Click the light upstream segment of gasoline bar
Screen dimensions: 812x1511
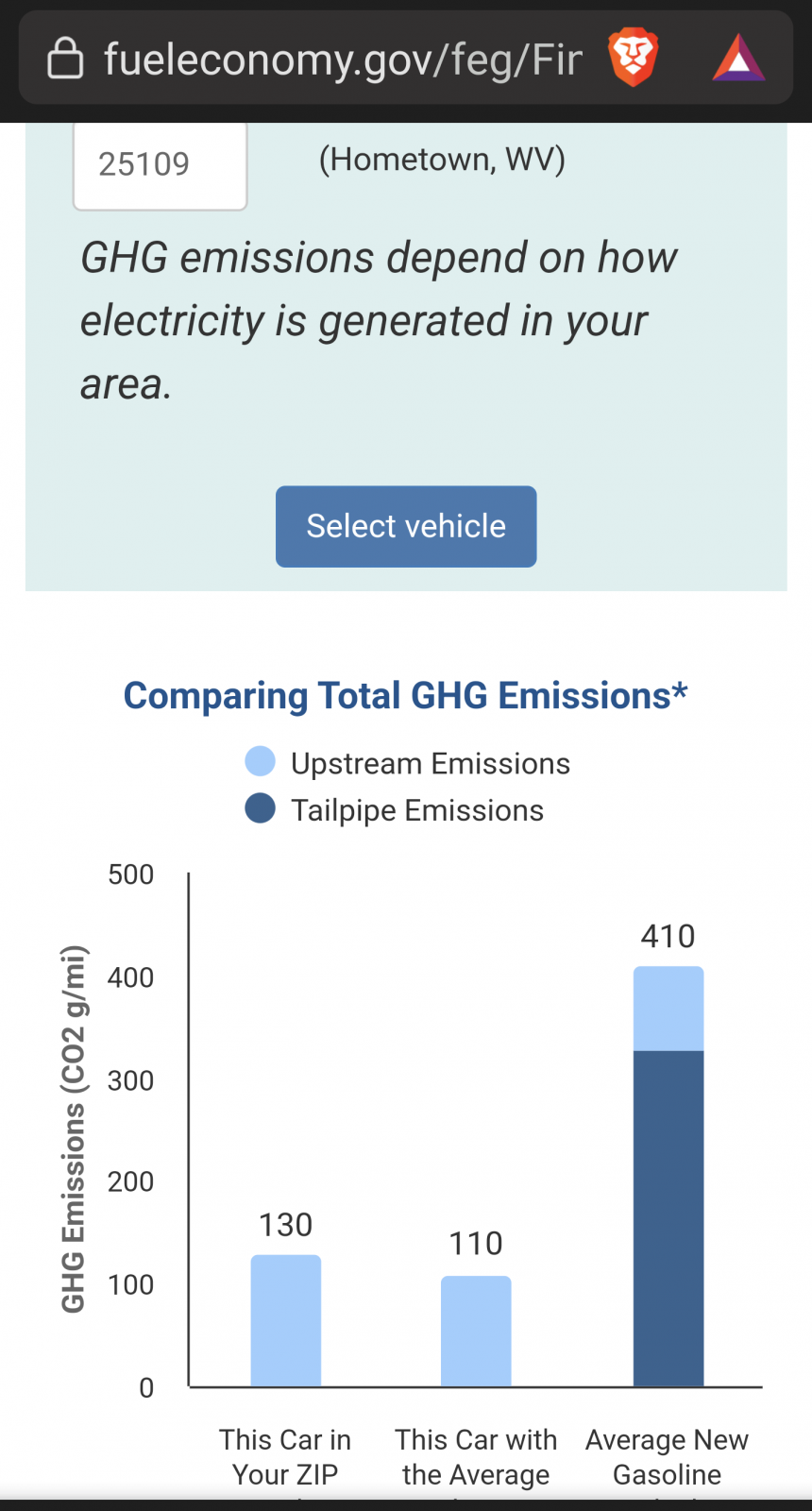click(x=668, y=1009)
